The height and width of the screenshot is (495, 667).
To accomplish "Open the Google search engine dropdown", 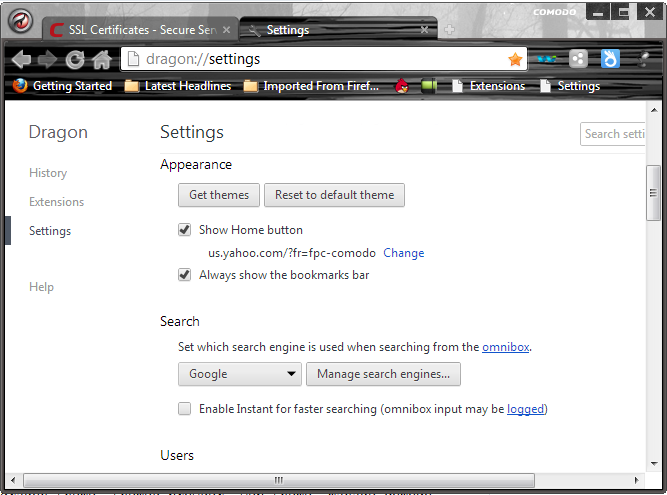I will 239,374.
